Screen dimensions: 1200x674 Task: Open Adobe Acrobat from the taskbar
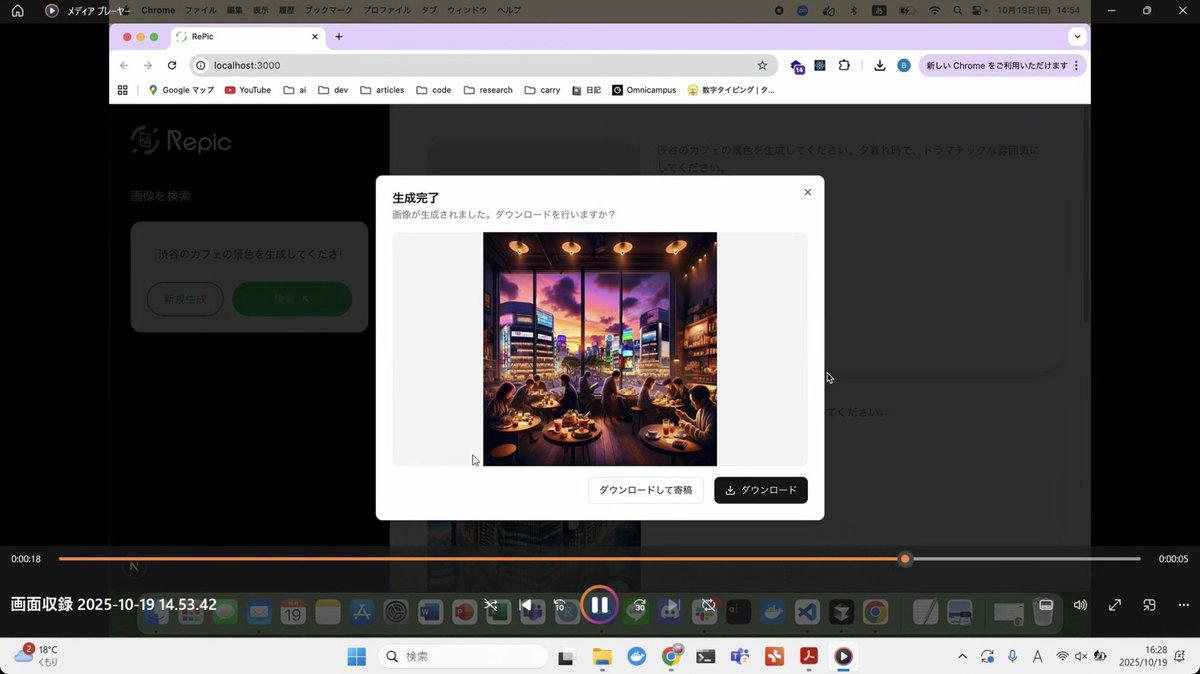(x=809, y=656)
